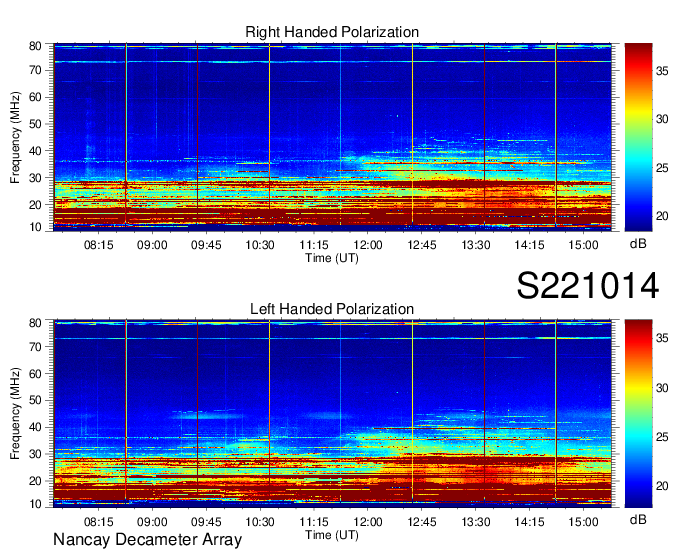Click the 10:30 time tick on the right-handed plot
Viewport: 680px width, 552px height.
pos(260,245)
